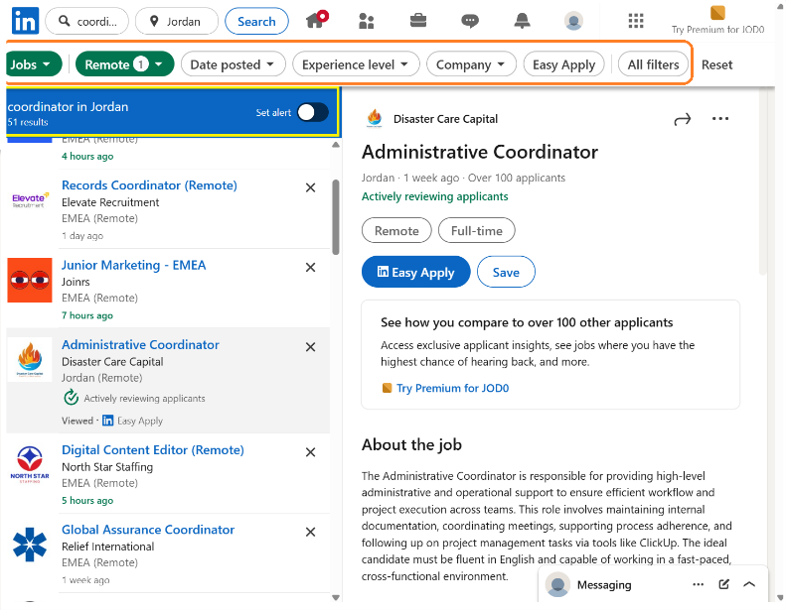Open Records Coordinator (Remote) job title
The image size is (786, 610).
point(149,185)
